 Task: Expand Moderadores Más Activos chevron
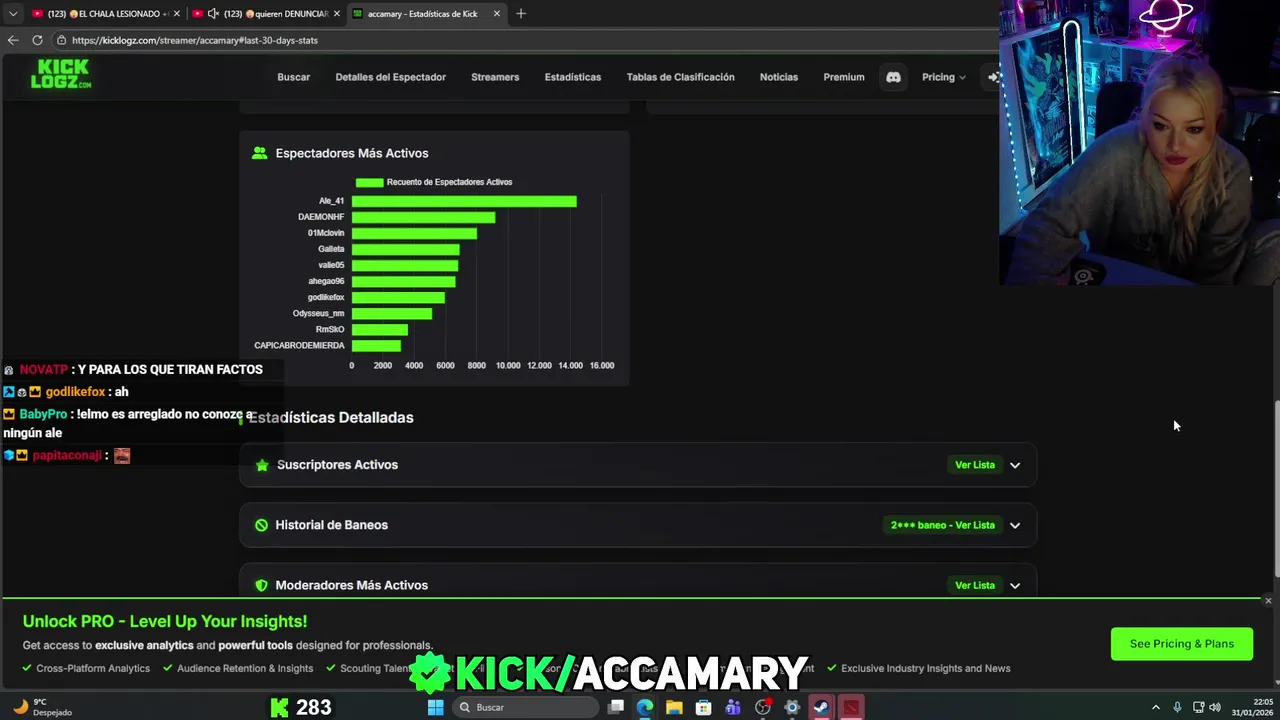tap(1015, 585)
